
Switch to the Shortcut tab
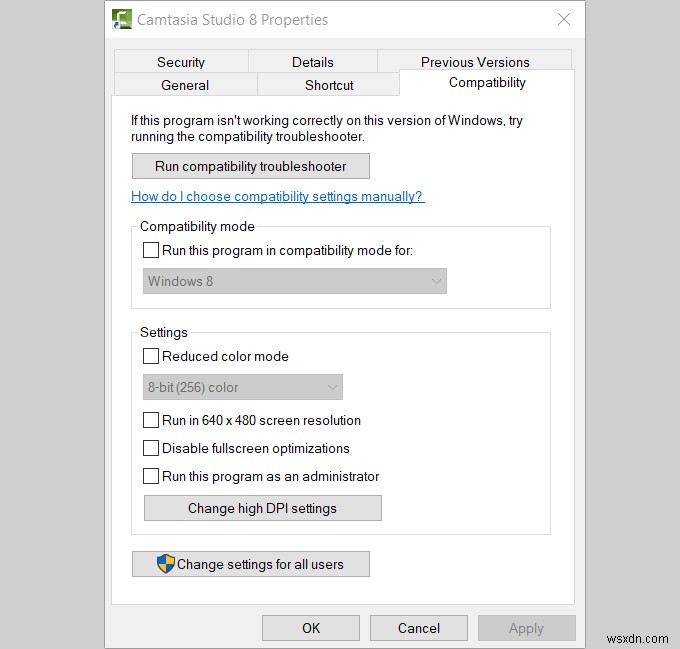pos(329,85)
